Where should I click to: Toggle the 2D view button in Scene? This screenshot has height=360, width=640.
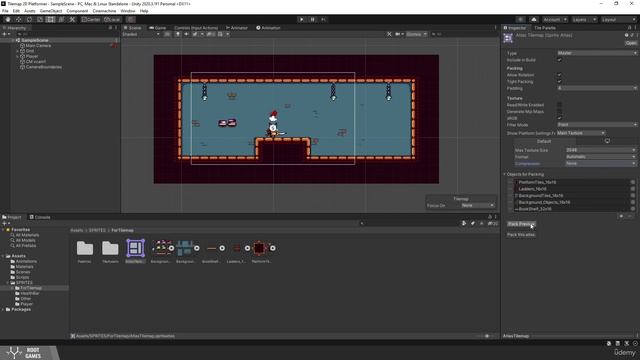[x=167, y=34]
